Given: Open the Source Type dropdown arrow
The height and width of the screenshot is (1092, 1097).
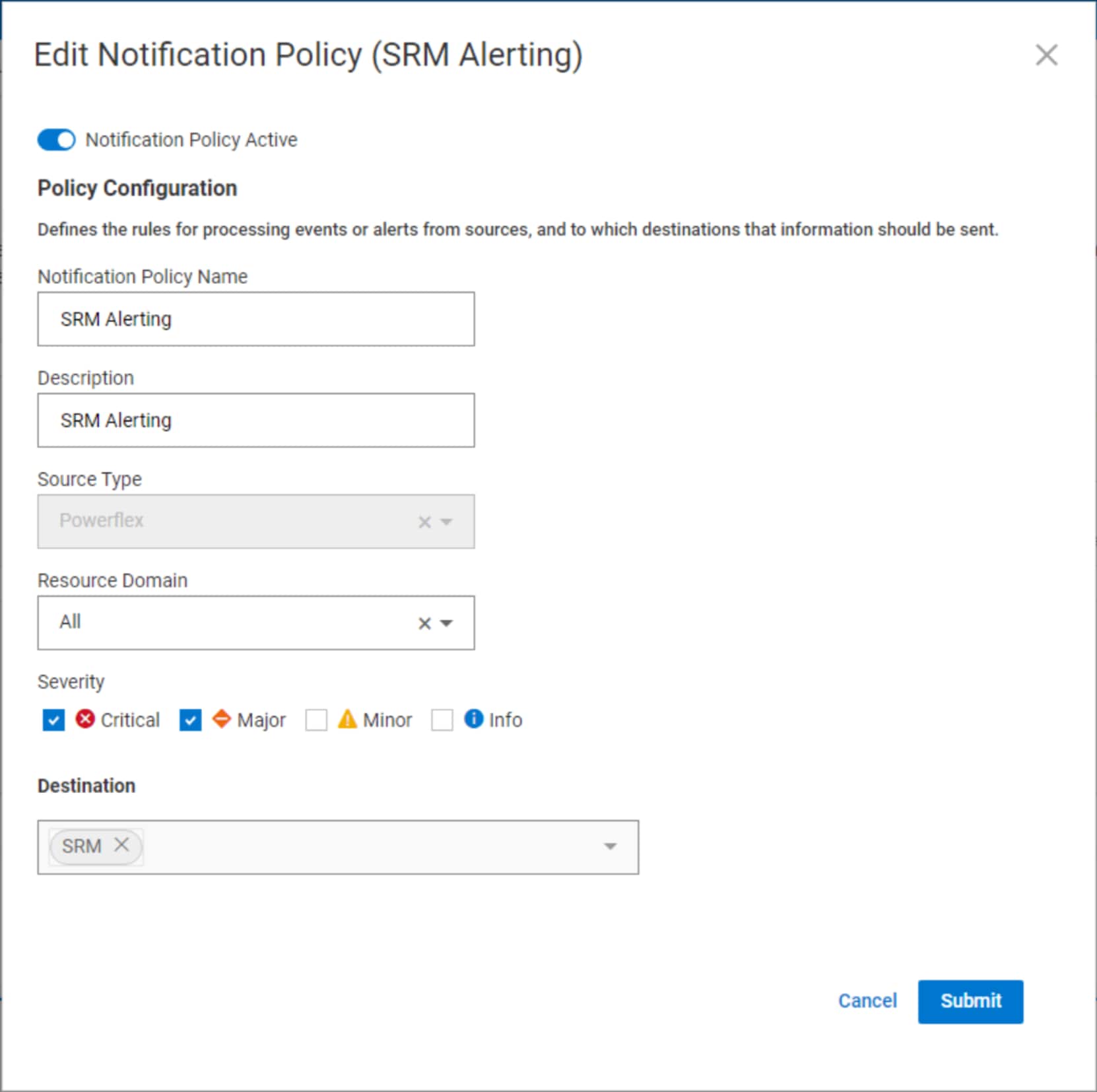Looking at the screenshot, I should [x=447, y=522].
